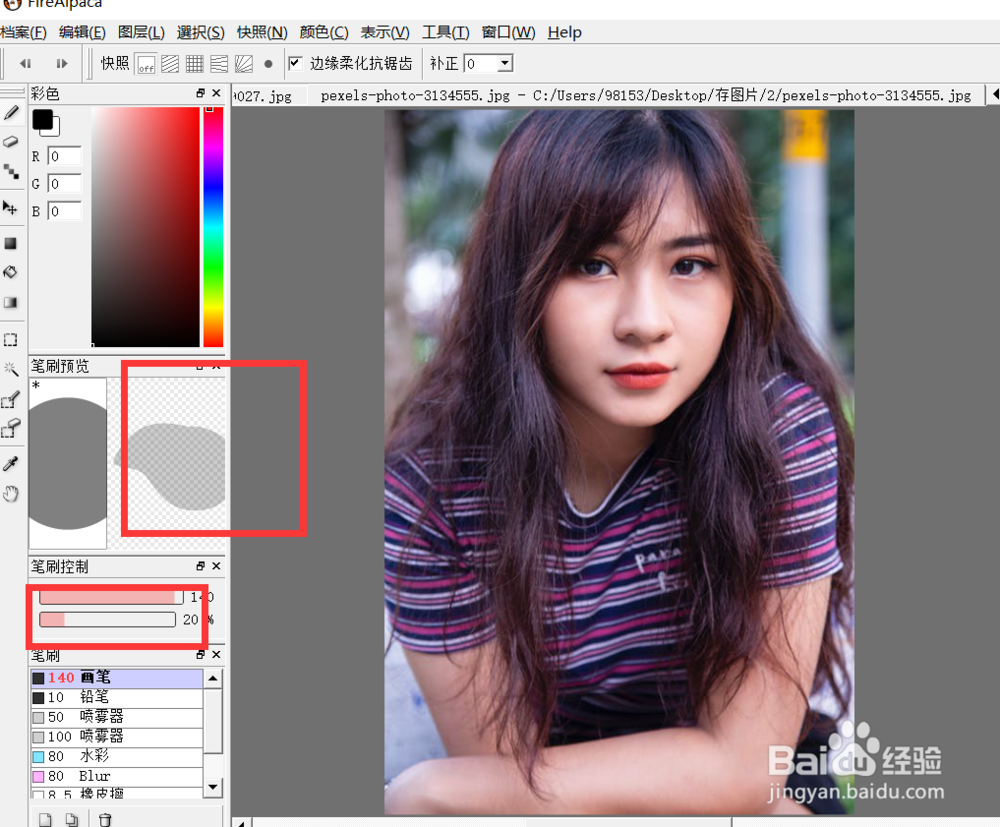Click tab scroll arrow at tab bar end
Viewport: 1000px width, 827px height.
click(995, 95)
